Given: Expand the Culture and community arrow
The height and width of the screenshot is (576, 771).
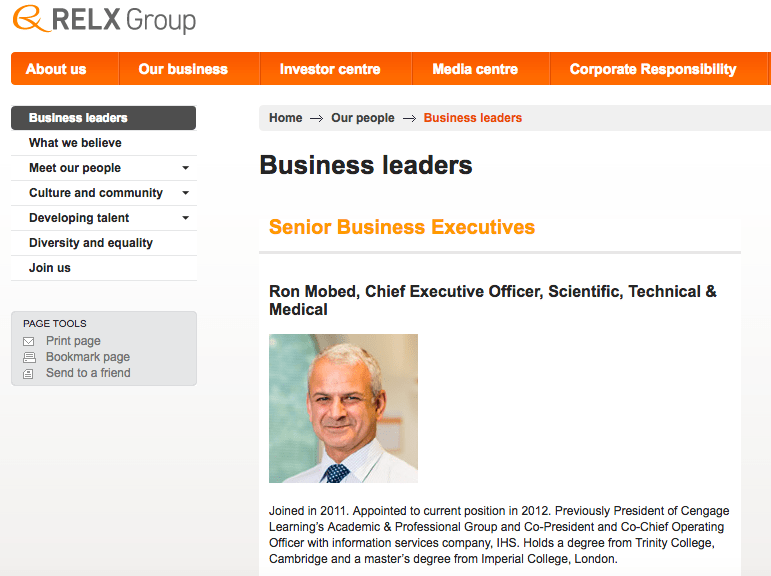Looking at the screenshot, I should (x=185, y=193).
